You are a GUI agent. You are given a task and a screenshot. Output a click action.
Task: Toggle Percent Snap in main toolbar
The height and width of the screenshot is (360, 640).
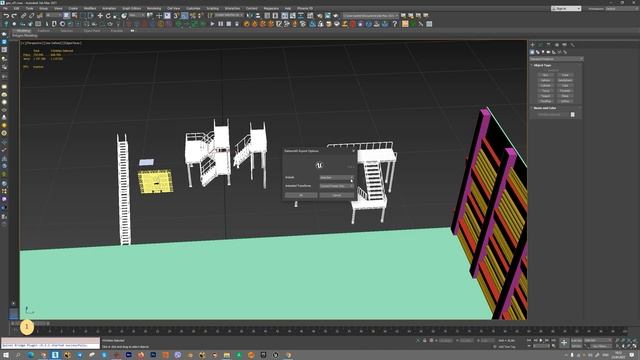point(193,16)
